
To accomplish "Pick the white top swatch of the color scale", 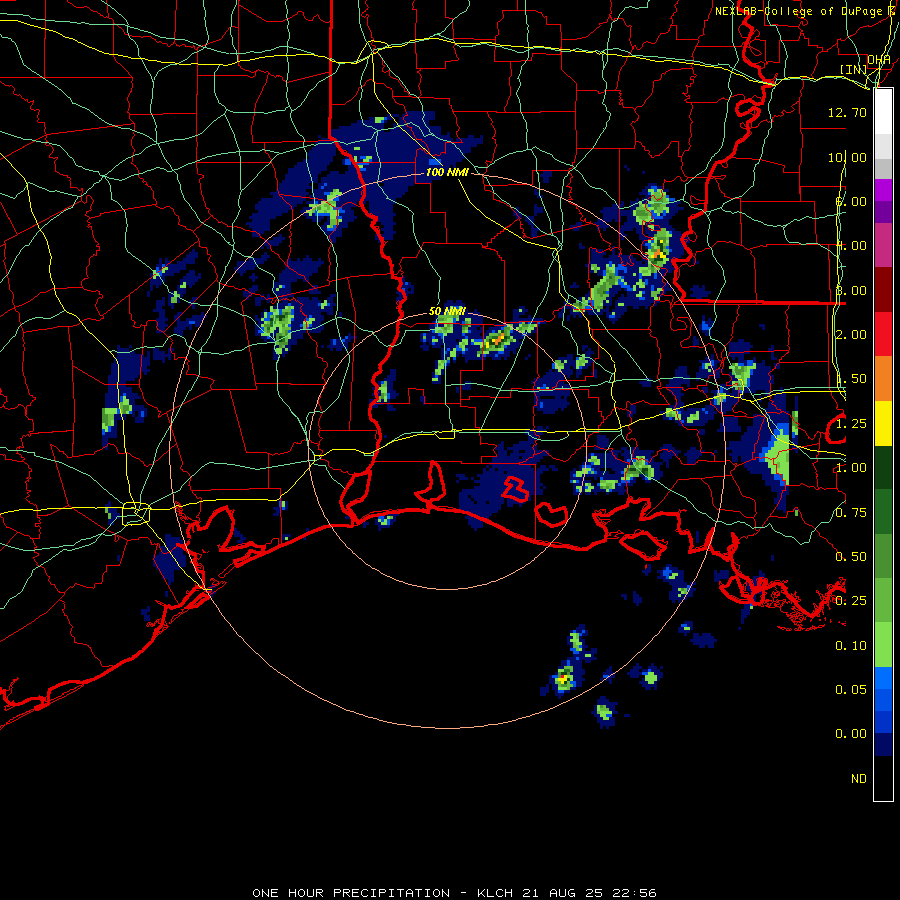I will click(x=883, y=112).
